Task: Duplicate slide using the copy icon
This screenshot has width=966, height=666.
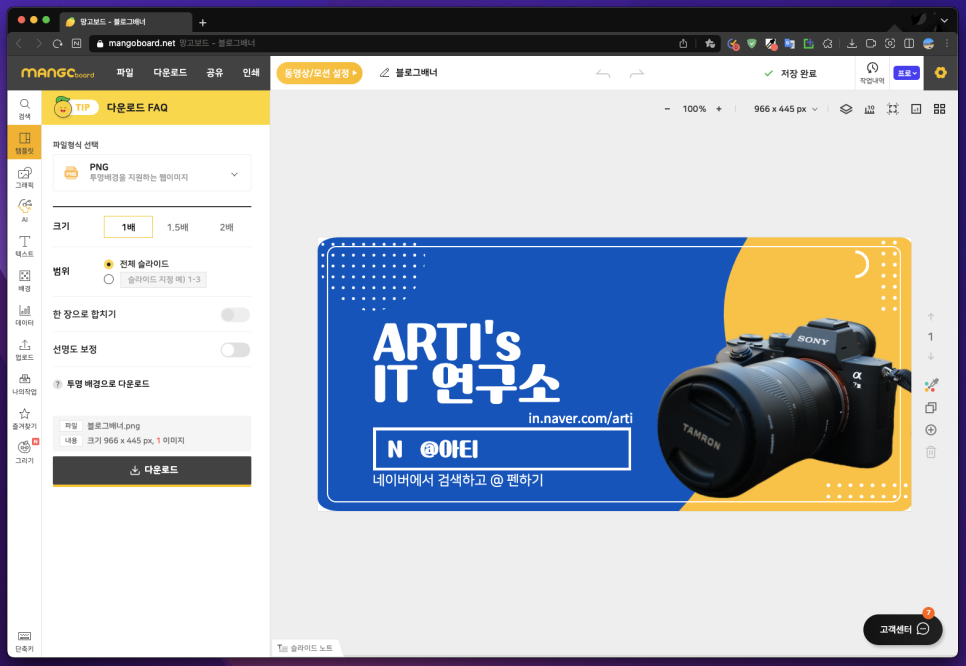Action: pos(931,408)
